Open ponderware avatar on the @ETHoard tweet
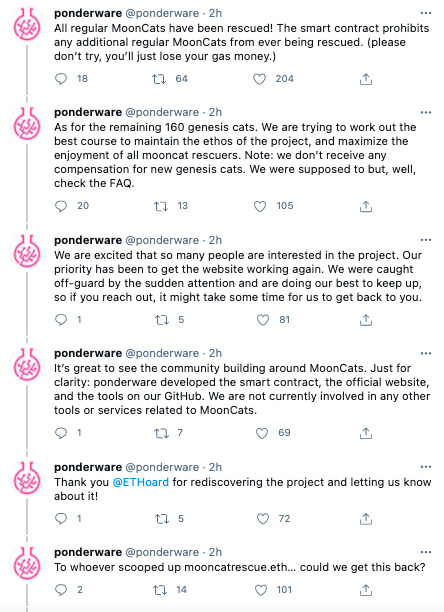This screenshot has width=444, height=612. pos(27,479)
